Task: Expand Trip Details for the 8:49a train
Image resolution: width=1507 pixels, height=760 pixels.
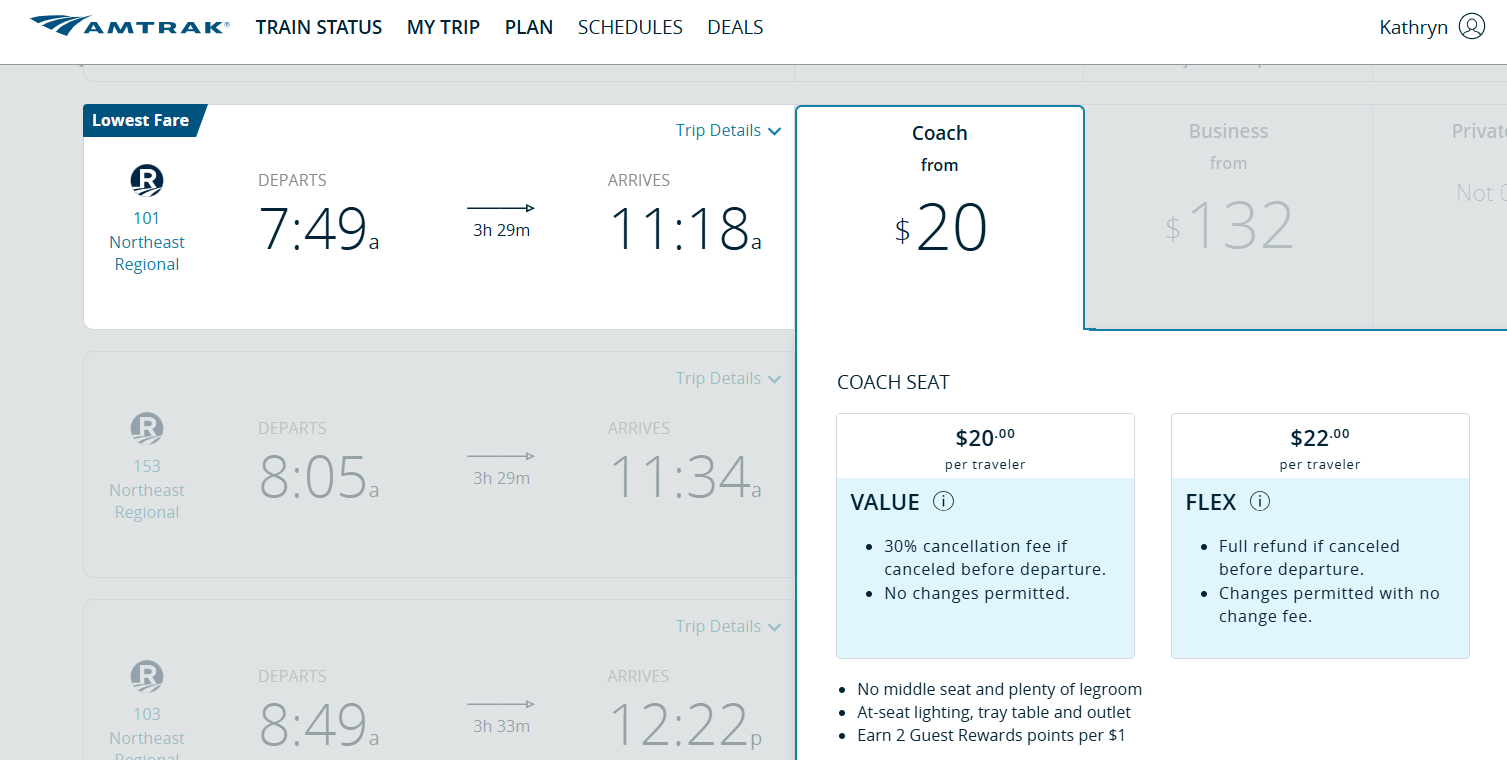Action: pyautogui.click(x=728, y=627)
